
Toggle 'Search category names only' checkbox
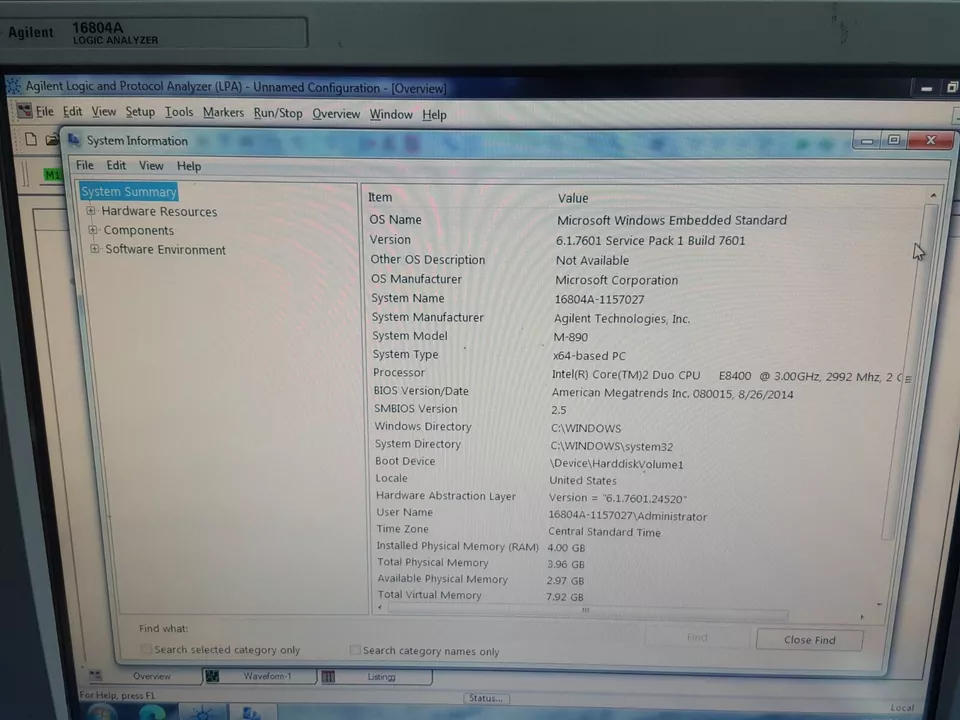click(354, 650)
